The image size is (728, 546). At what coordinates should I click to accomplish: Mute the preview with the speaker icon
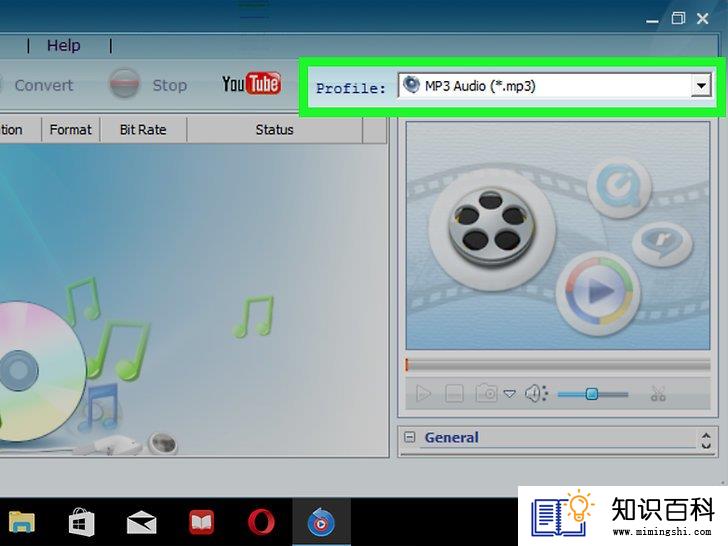[536, 394]
